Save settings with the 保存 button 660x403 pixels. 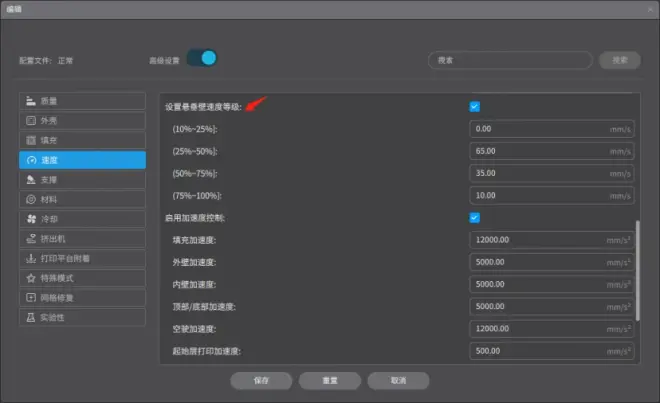tap(261, 381)
